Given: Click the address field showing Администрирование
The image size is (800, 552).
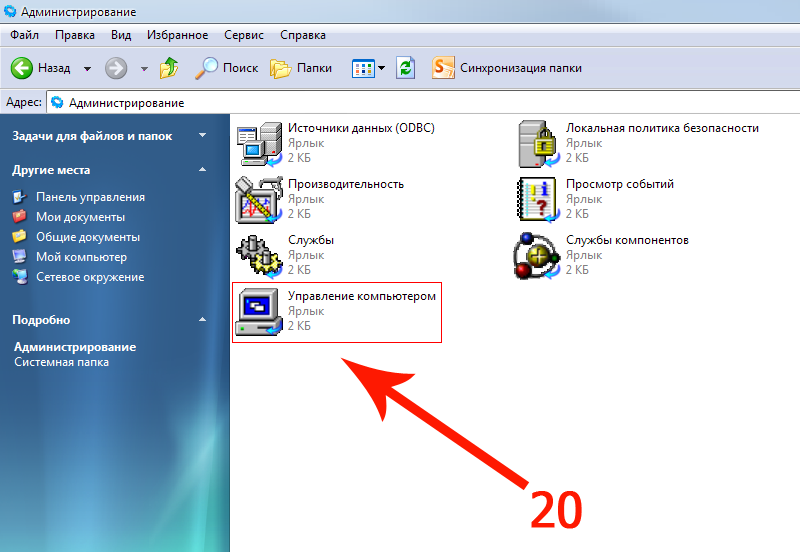Looking at the screenshot, I should [423, 103].
